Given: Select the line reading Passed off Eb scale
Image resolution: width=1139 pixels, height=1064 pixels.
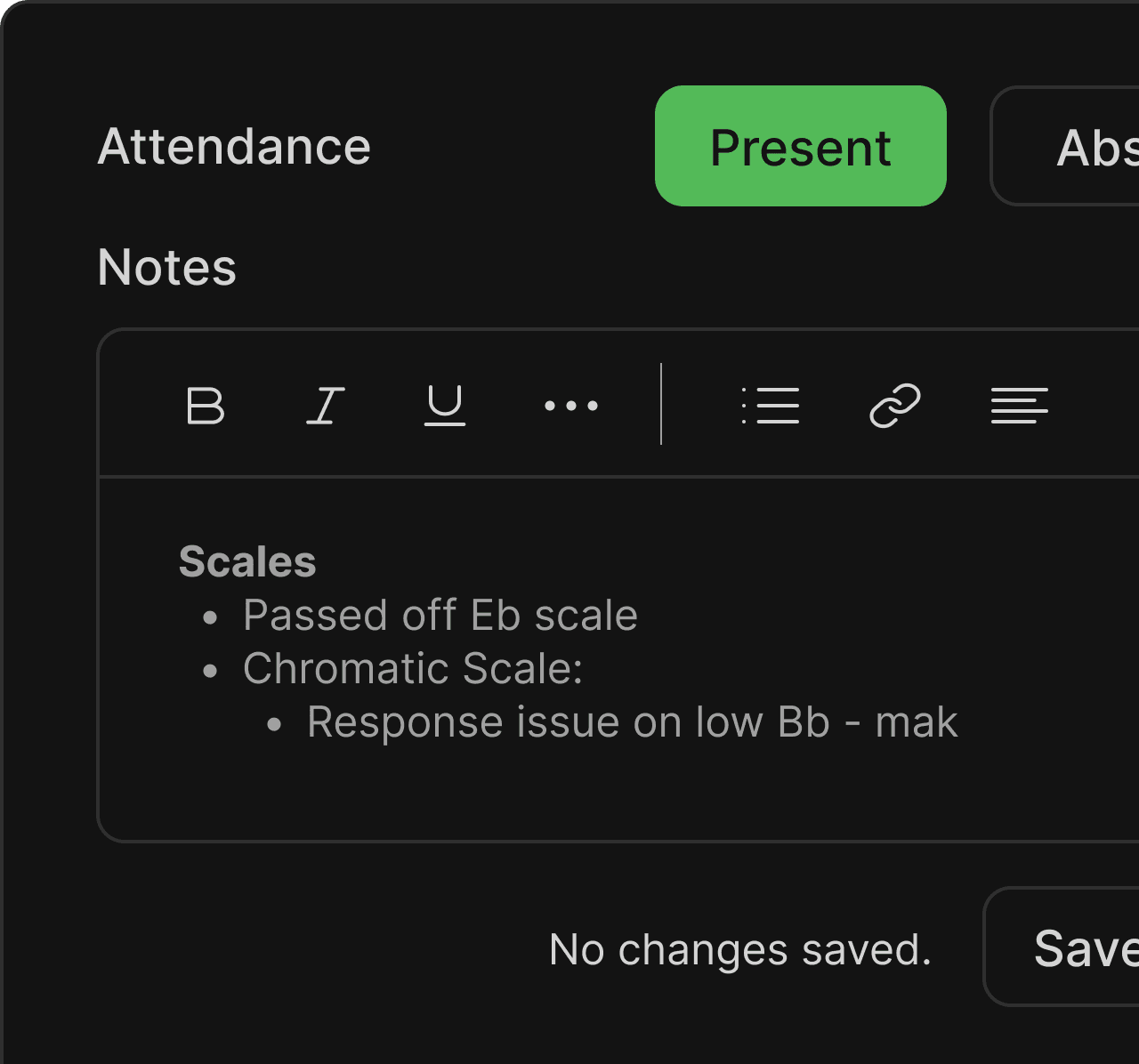Looking at the screenshot, I should [x=440, y=614].
